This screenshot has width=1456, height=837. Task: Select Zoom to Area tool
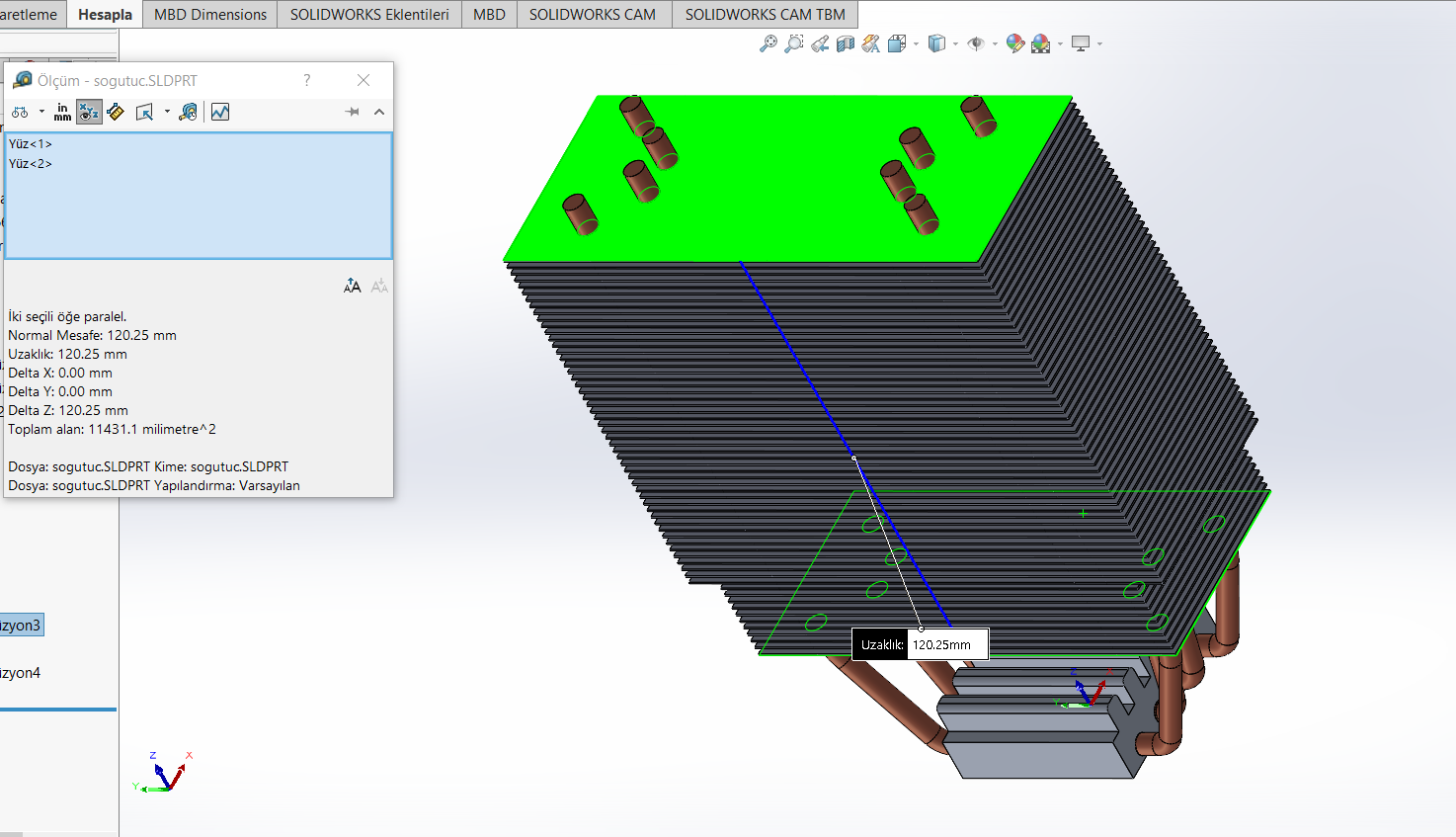click(x=793, y=43)
